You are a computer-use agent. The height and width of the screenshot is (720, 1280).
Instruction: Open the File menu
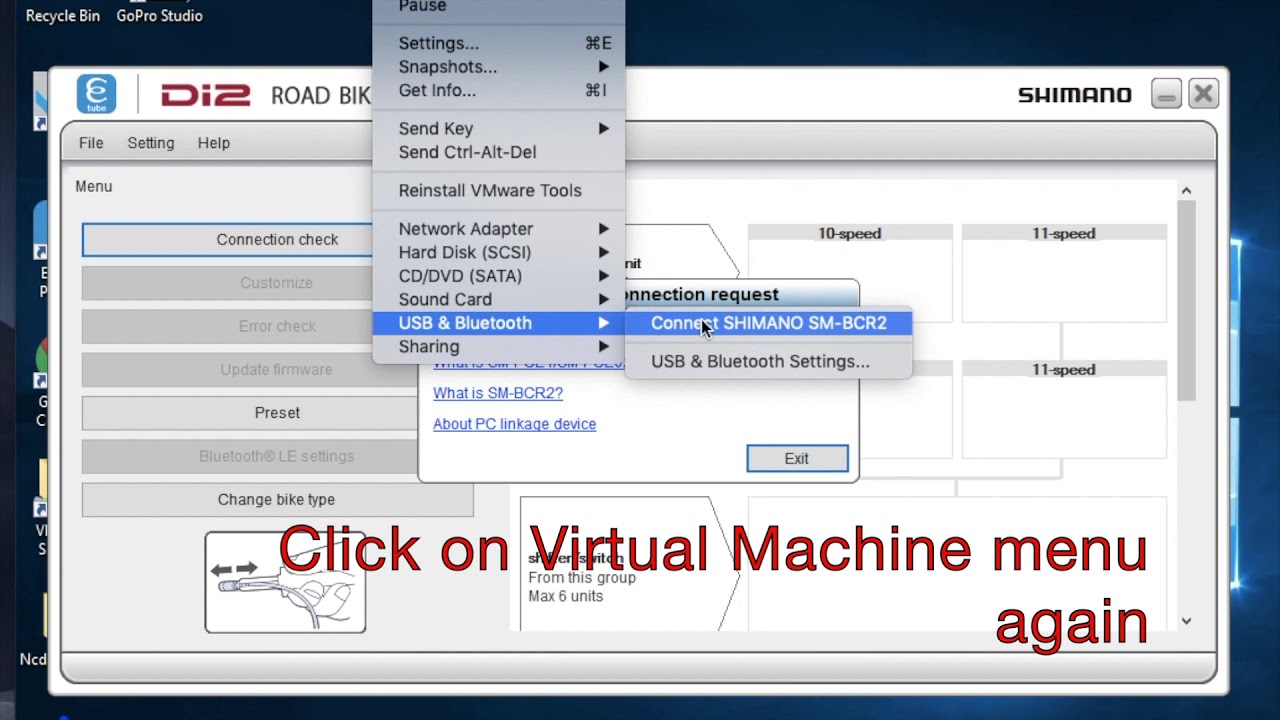[x=91, y=143]
